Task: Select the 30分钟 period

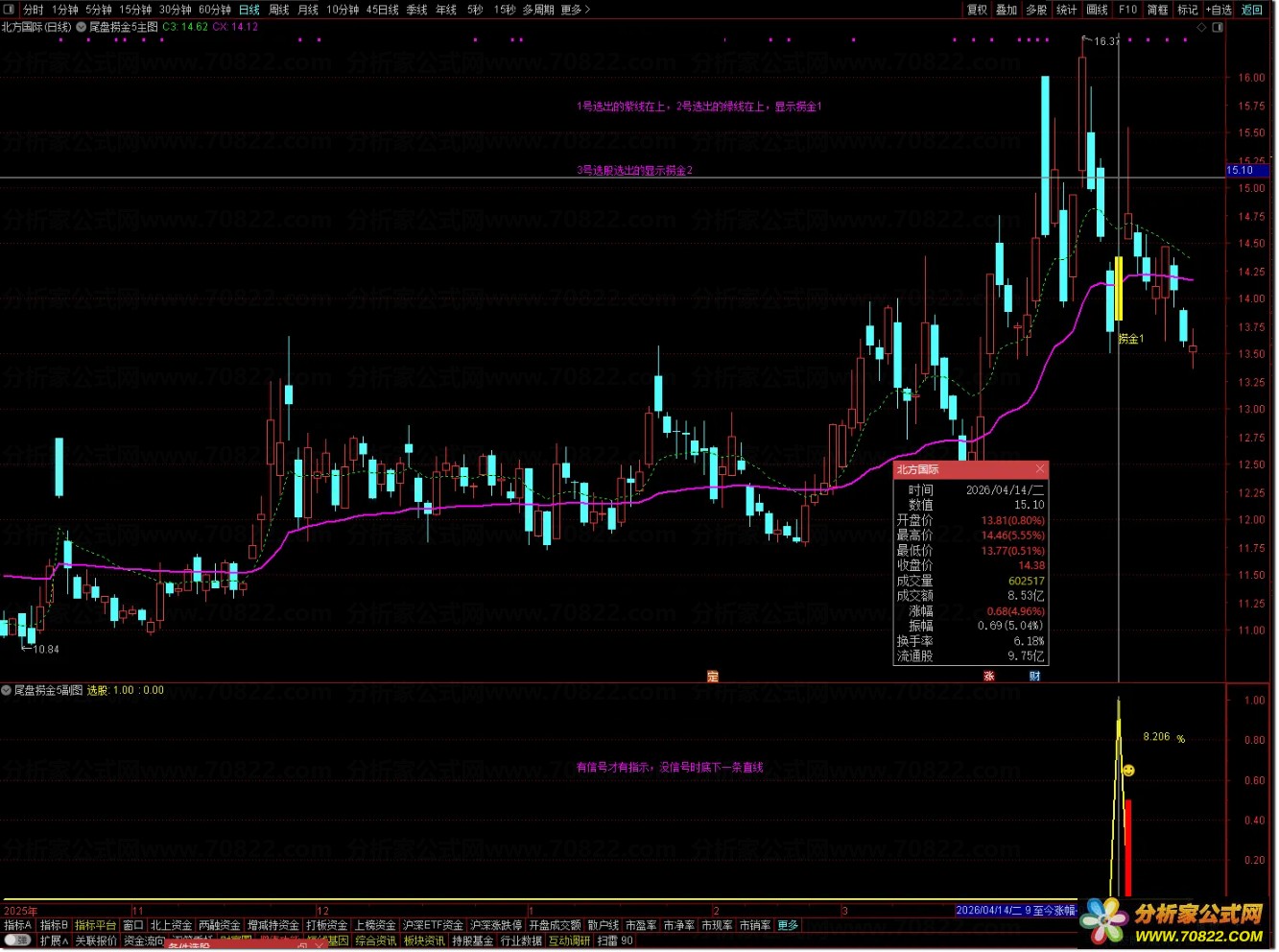Action: pos(176,10)
